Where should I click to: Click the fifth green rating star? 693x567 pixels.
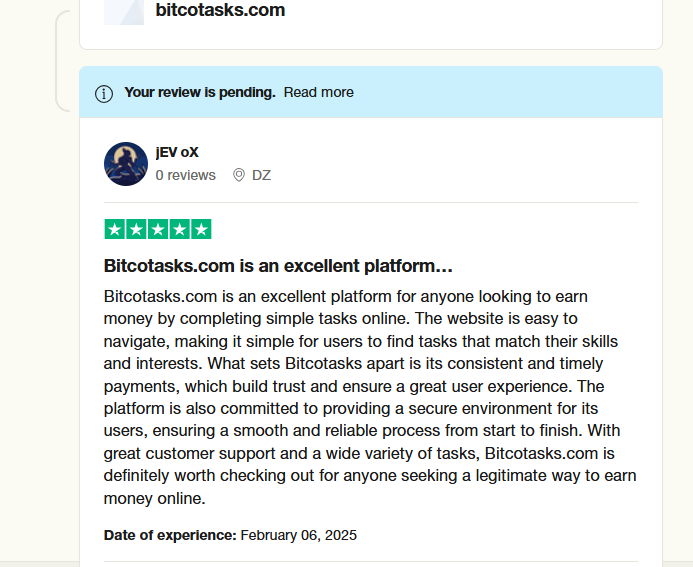[201, 229]
